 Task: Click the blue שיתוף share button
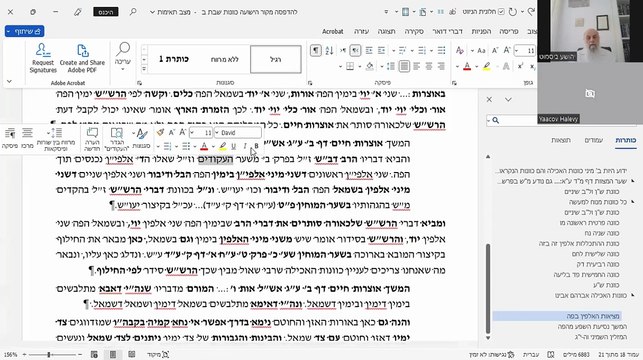tap(25, 31)
